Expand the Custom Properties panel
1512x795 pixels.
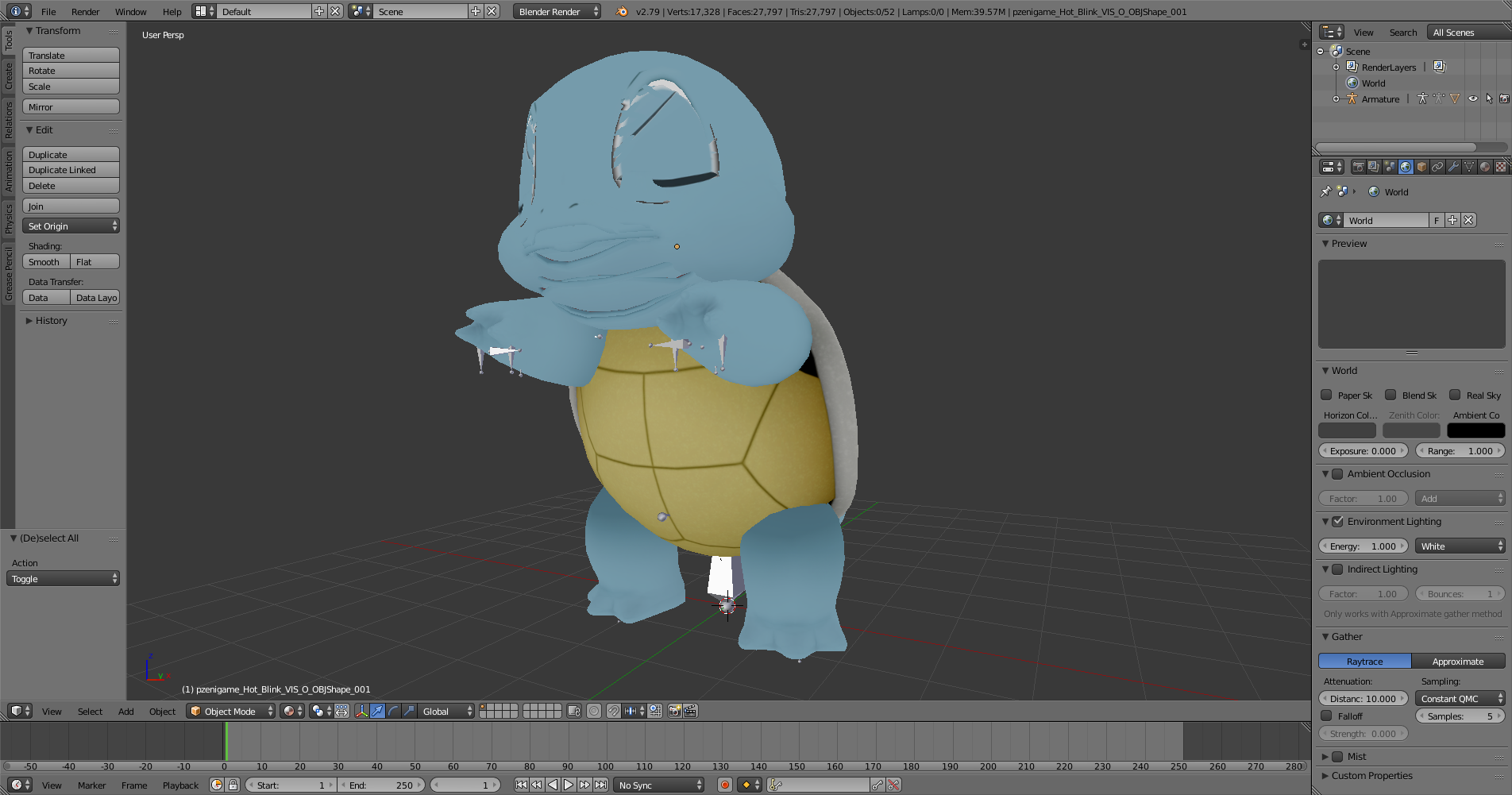(1371, 775)
